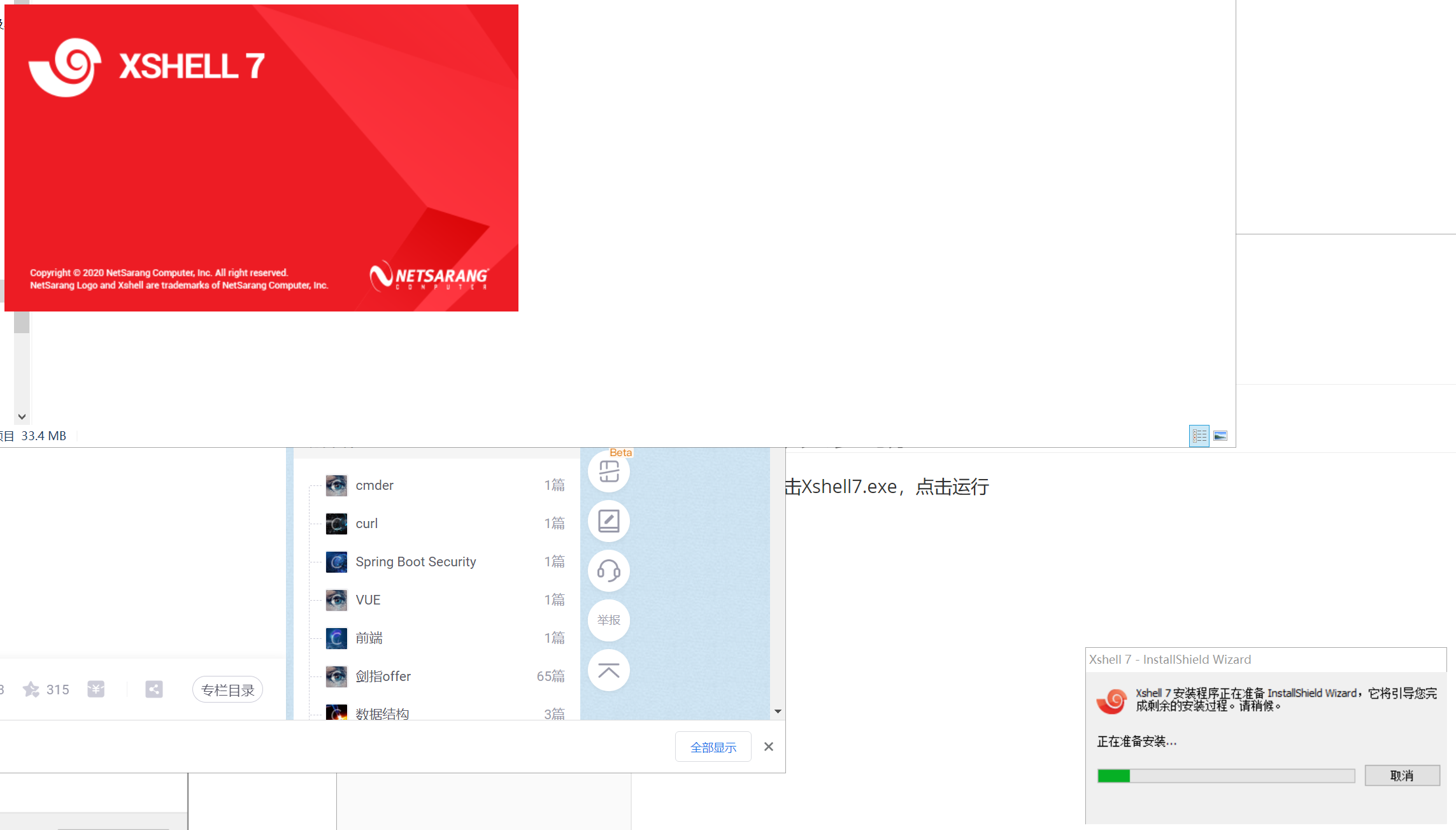Click the file explorer scrollbar down arrow
The width and height of the screenshot is (1456, 830).
pos(22,417)
